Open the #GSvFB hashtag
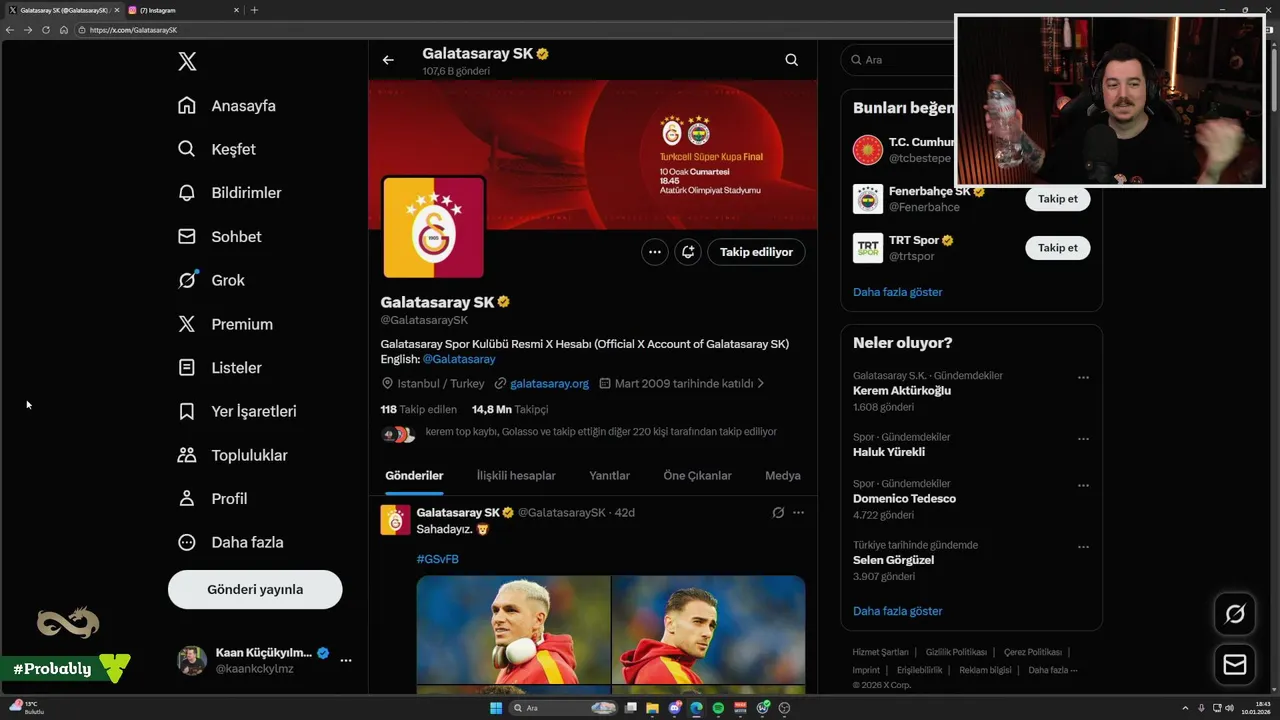The width and height of the screenshot is (1280, 720). 438,559
